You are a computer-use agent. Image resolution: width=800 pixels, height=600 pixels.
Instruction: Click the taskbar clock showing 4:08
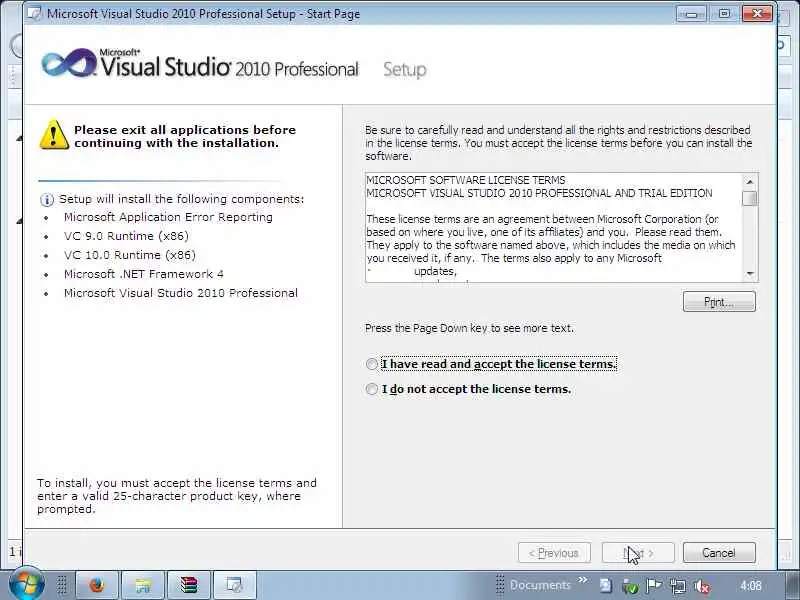coord(751,586)
